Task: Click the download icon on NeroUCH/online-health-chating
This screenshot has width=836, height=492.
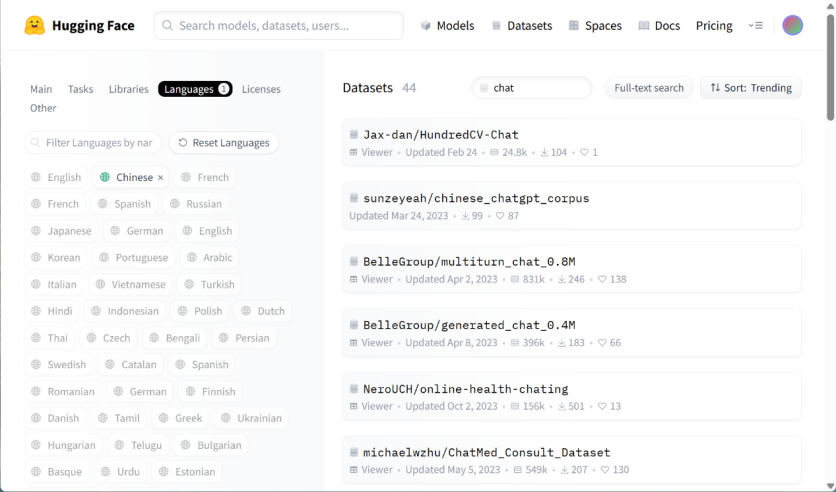Action: 561,406
